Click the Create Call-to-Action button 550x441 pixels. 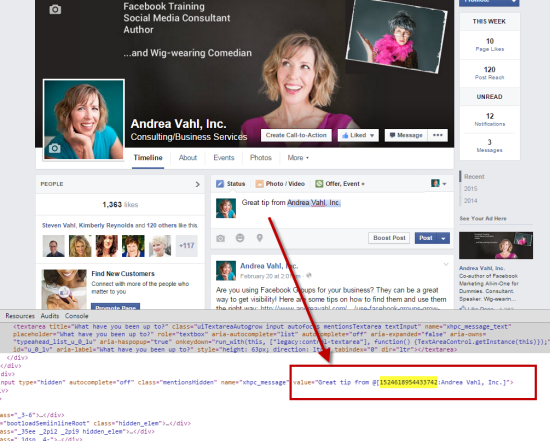(x=296, y=135)
